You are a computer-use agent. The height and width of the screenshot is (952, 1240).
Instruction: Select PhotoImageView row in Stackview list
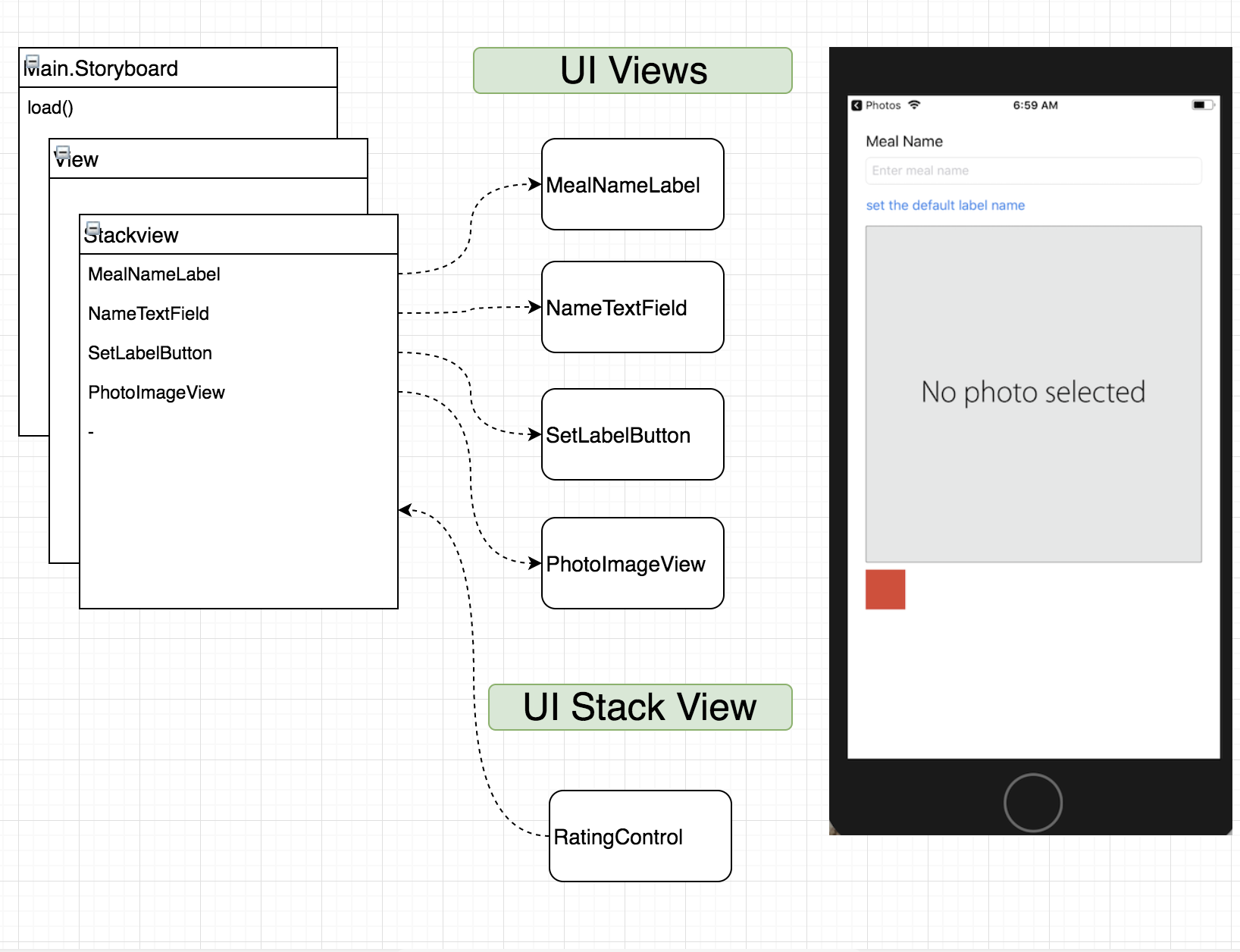pos(238,393)
